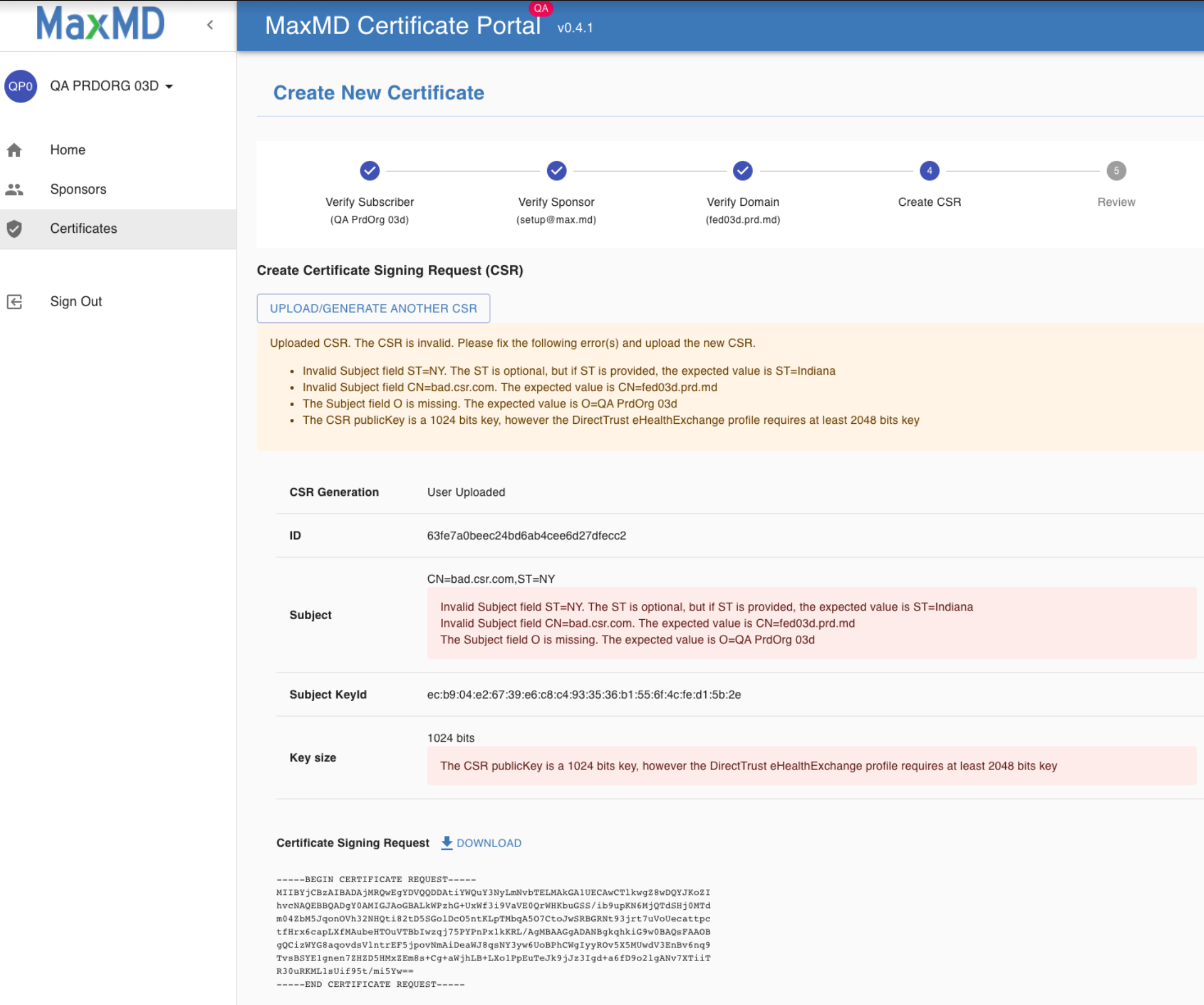Image resolution: width=1204 pixels, height=1005 pixels.
Task: Click the Home house icon
Action: pos(14,150)
